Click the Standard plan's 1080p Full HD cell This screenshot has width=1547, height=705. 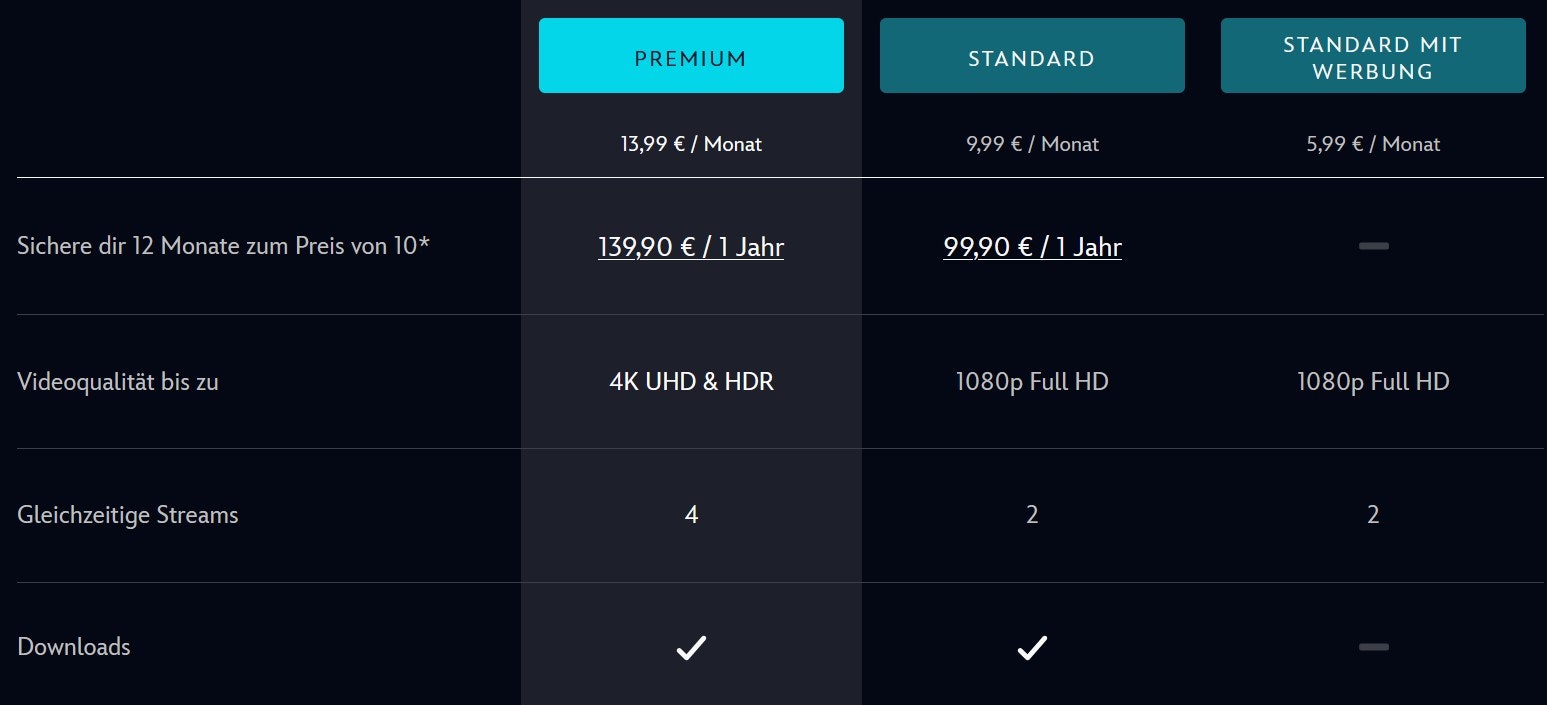[1032, 381]
